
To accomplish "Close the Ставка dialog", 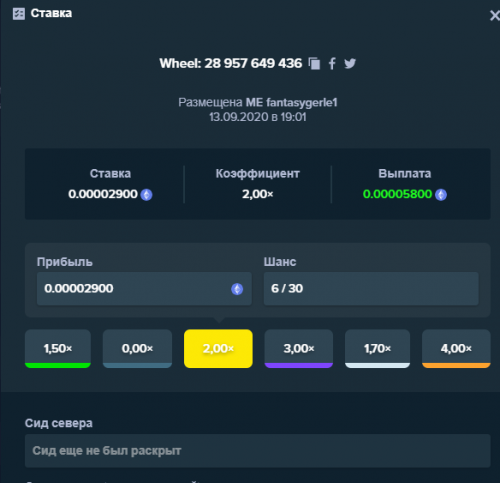I will point(495,15).
